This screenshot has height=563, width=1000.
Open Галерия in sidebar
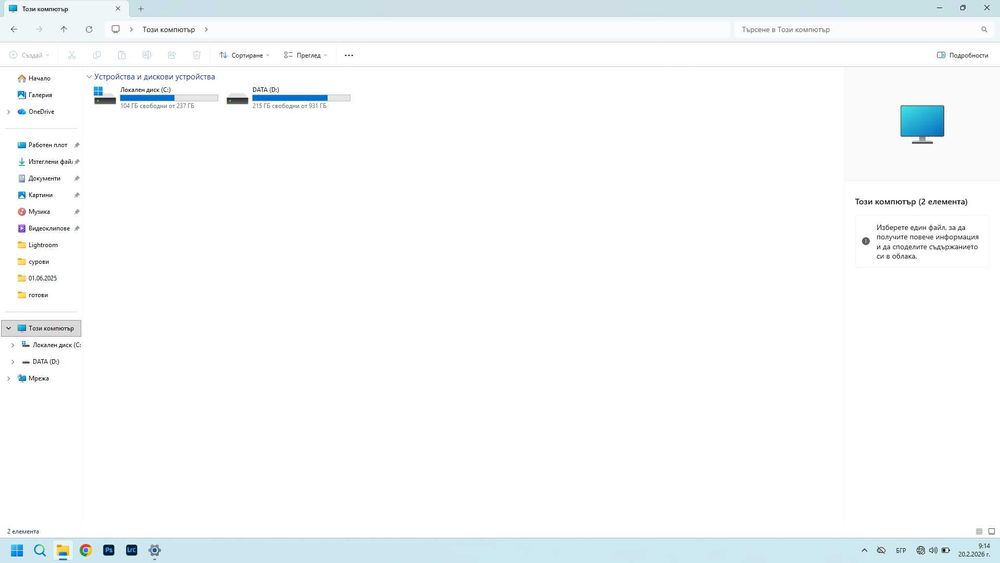(x=41, y=95)
